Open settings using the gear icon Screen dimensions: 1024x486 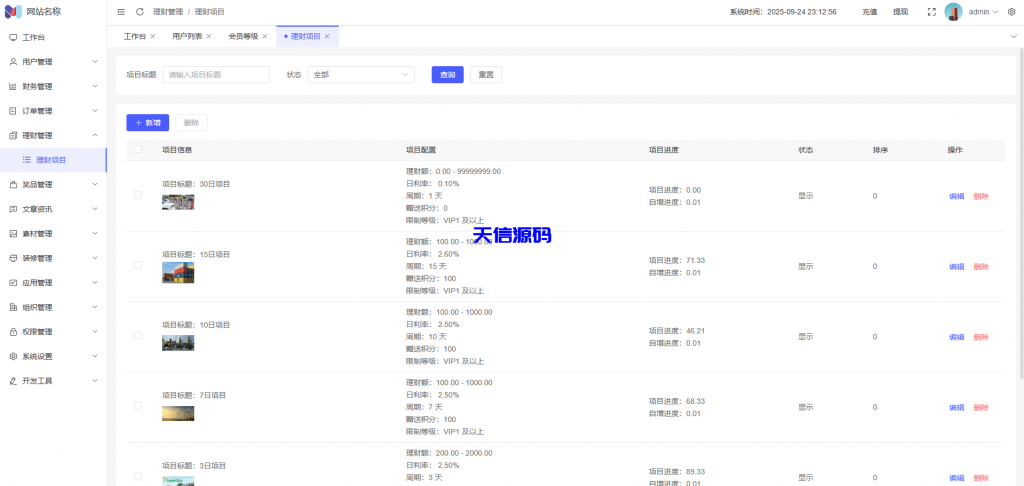1011,12
